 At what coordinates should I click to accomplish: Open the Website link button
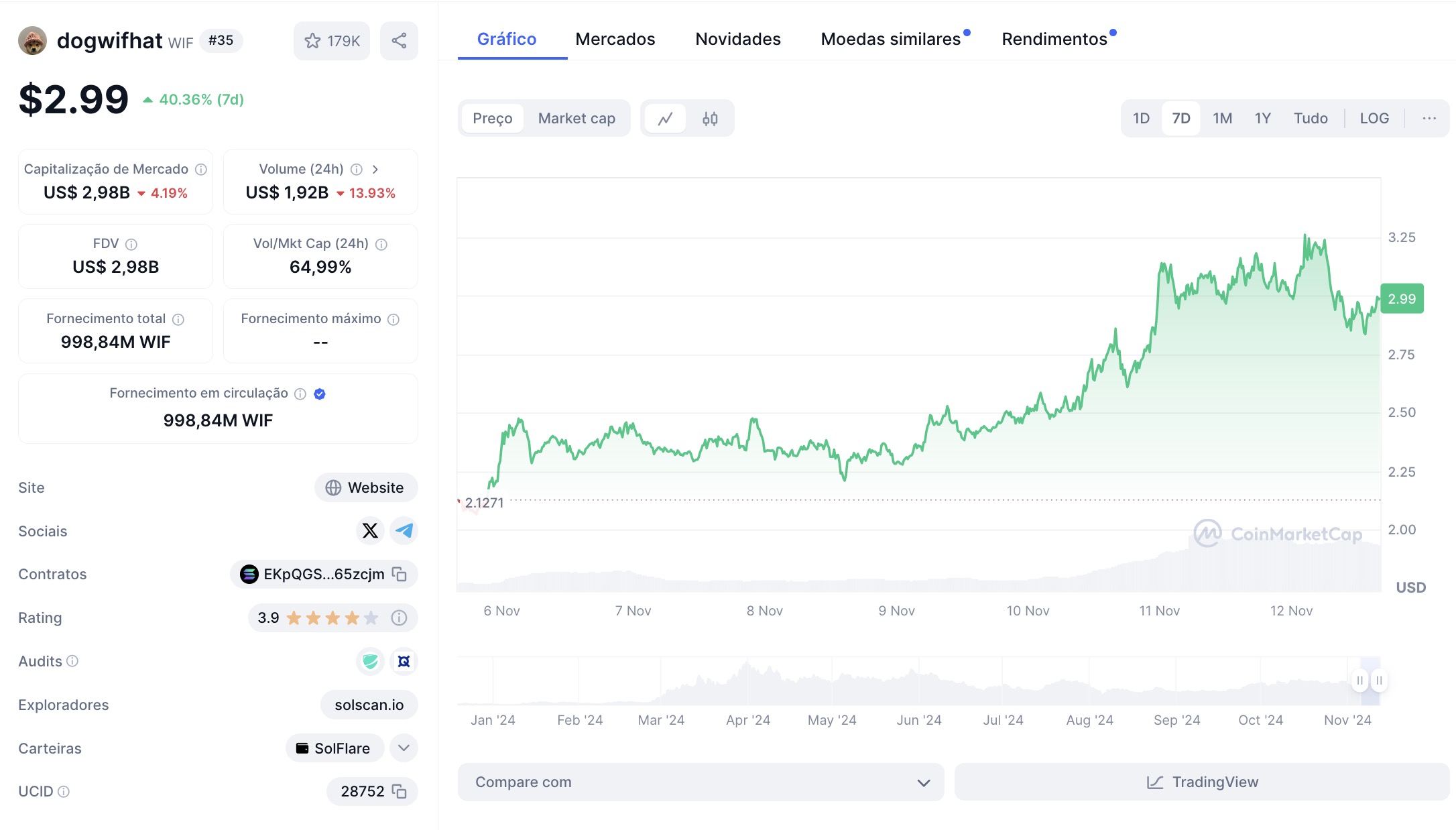coord(366,487)
